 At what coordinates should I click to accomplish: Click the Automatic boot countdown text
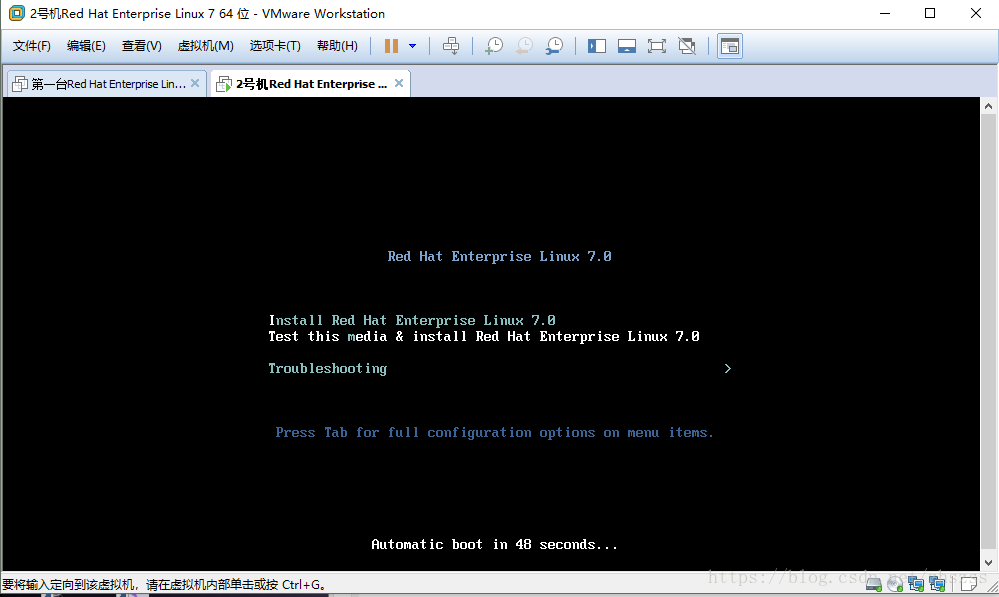click(494, 545)
